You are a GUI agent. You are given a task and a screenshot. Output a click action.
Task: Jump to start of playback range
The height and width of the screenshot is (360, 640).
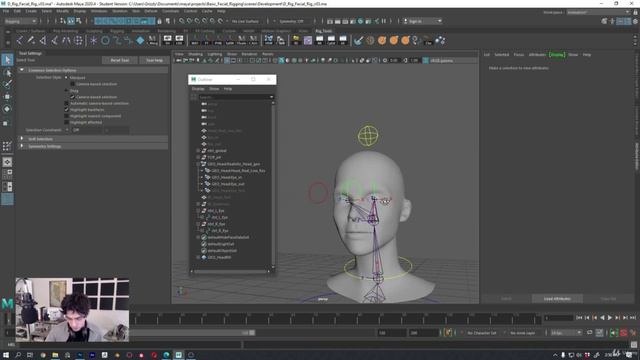[x=579, y=318]
